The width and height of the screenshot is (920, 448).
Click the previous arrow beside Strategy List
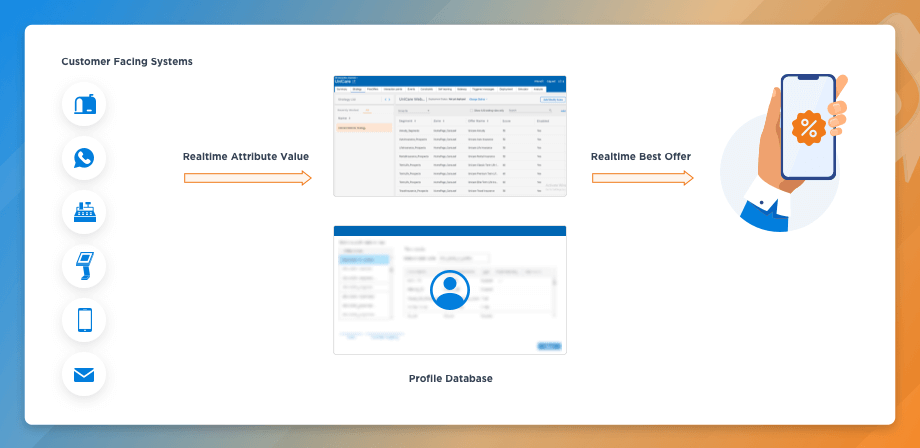tap(385, 100)
